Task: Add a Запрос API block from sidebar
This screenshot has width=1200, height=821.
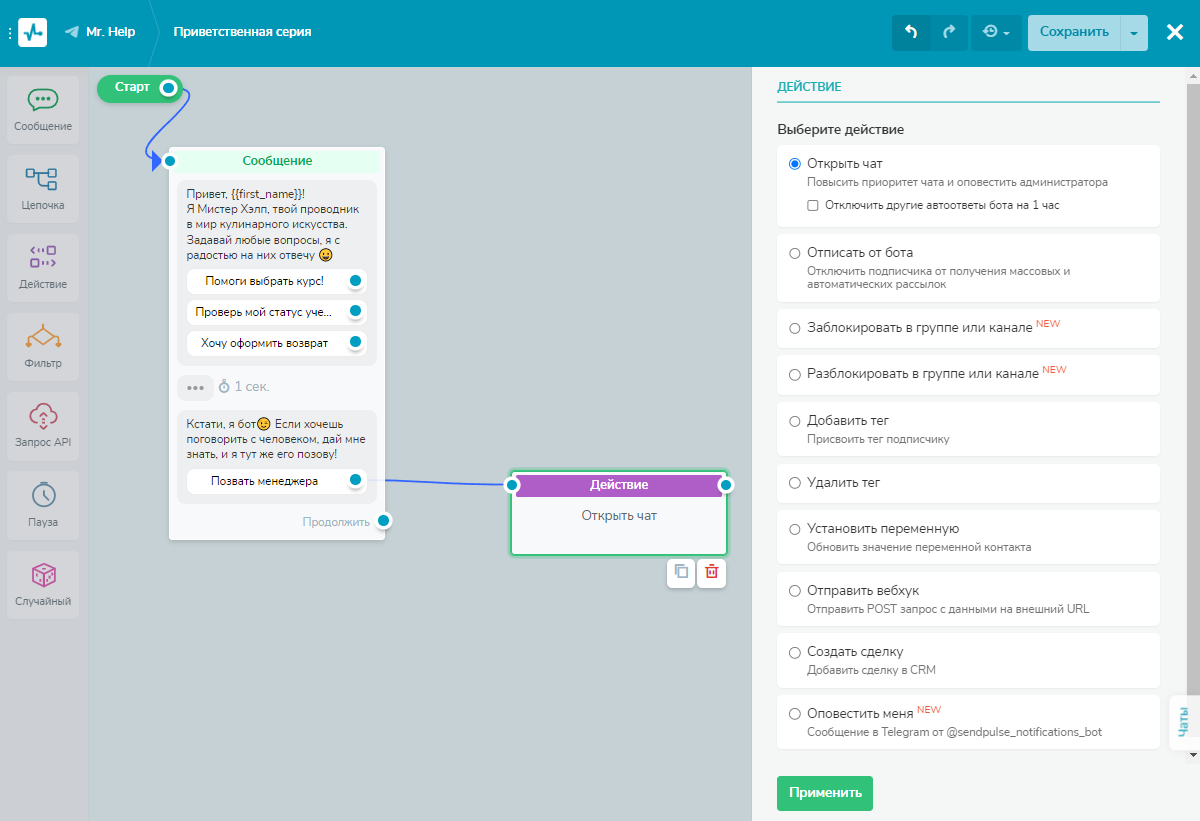Action: [43, 425]
